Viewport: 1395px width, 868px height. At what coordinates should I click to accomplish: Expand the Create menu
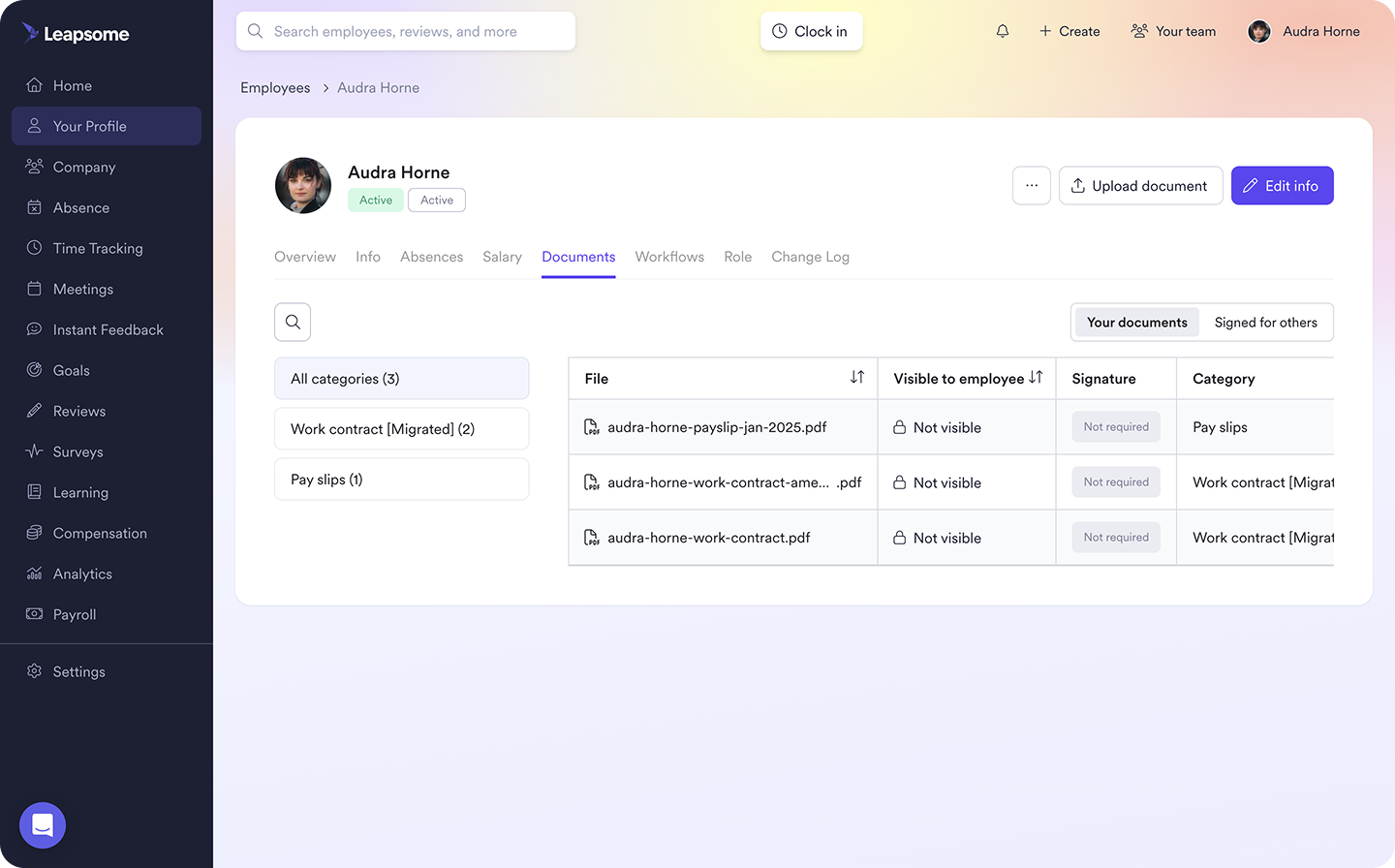pos(1069,31)
